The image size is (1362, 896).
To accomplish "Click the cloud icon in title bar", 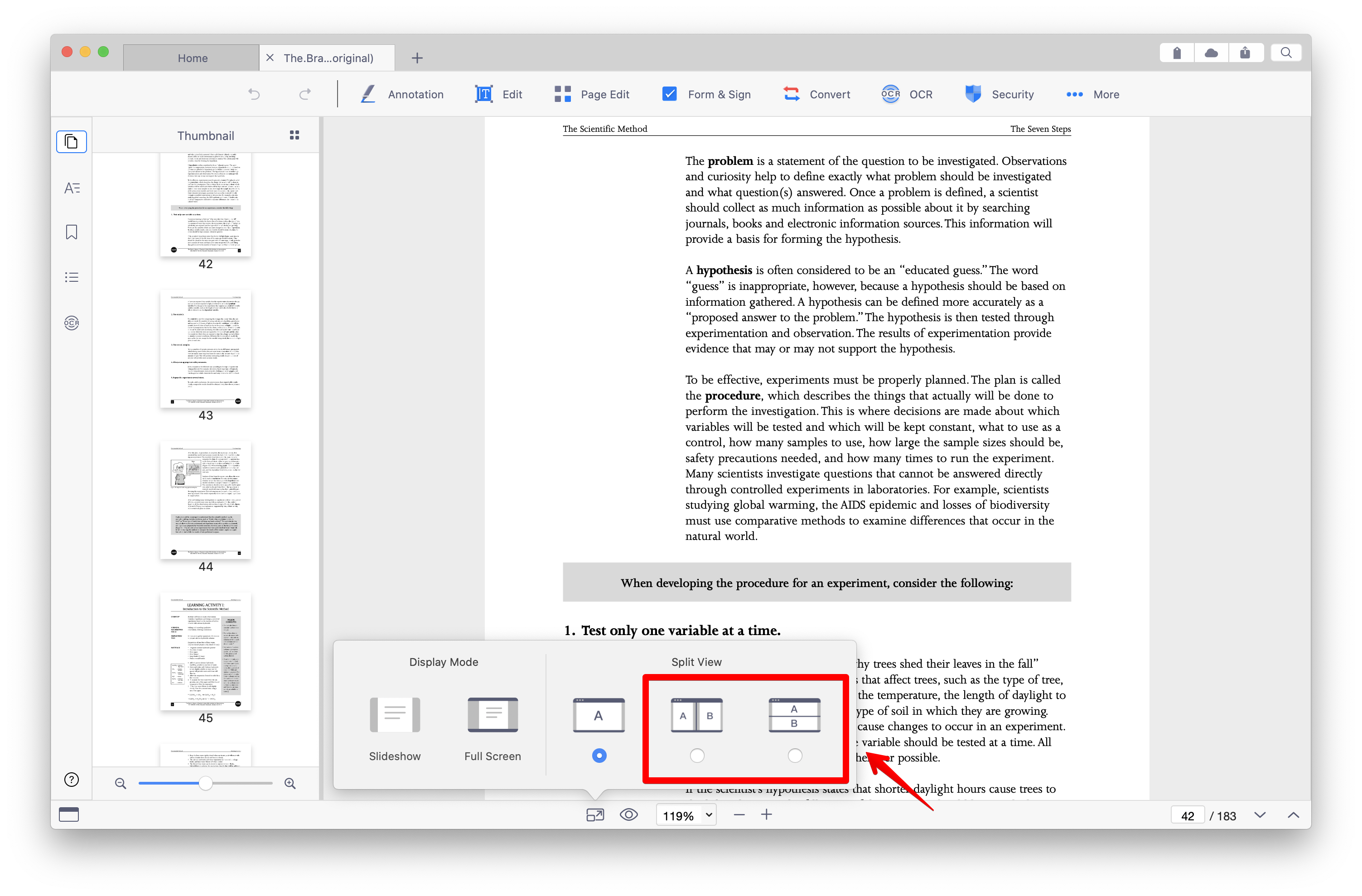I will pyautogui.click(x=1211, y=53).
